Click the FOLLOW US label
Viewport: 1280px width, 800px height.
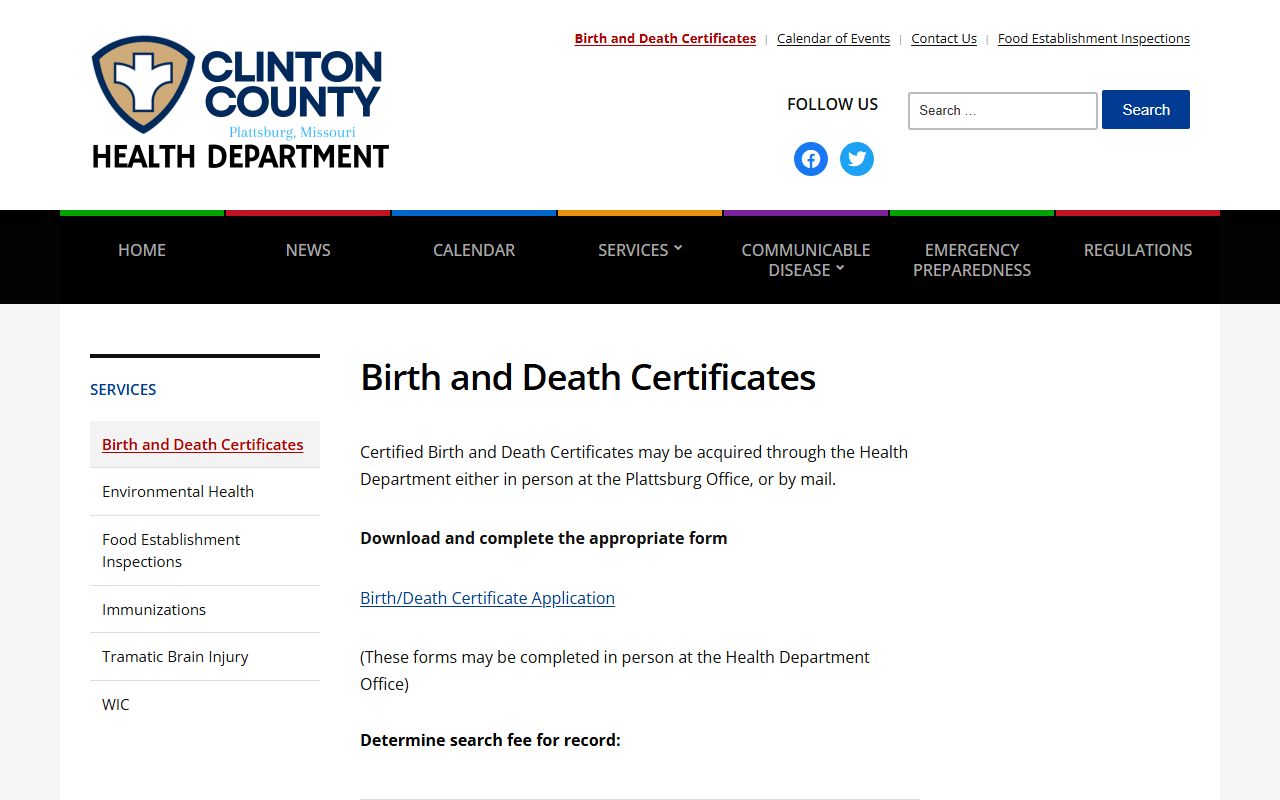pos(832,104)
